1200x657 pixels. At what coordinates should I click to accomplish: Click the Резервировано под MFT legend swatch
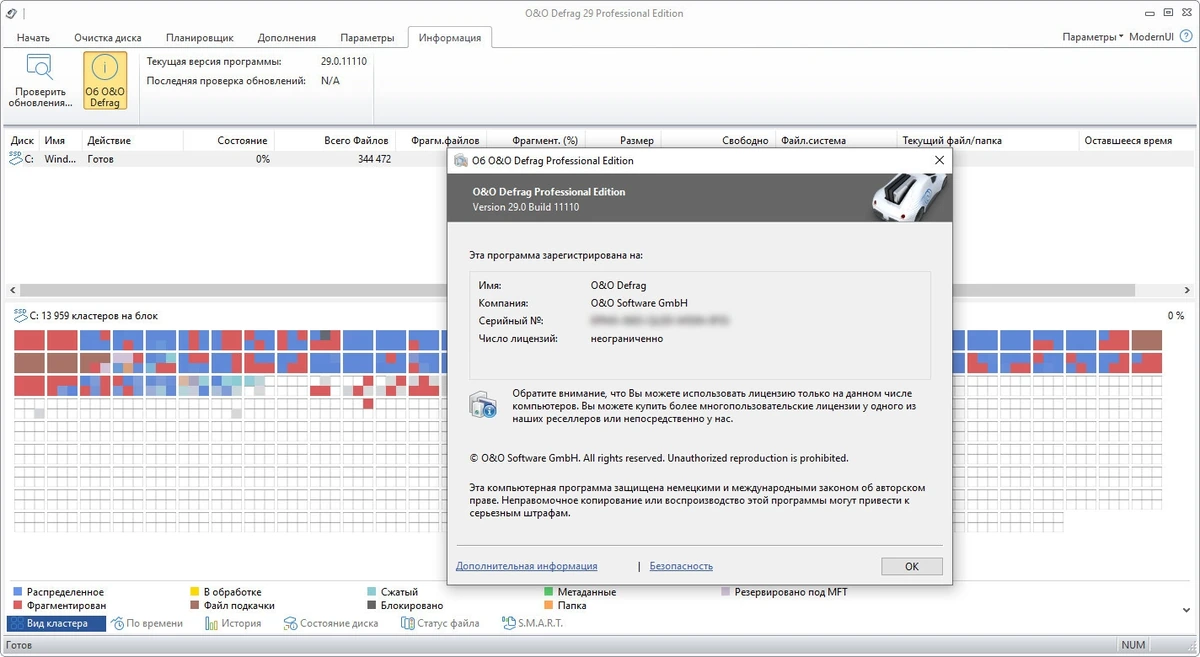click(725, 592)
